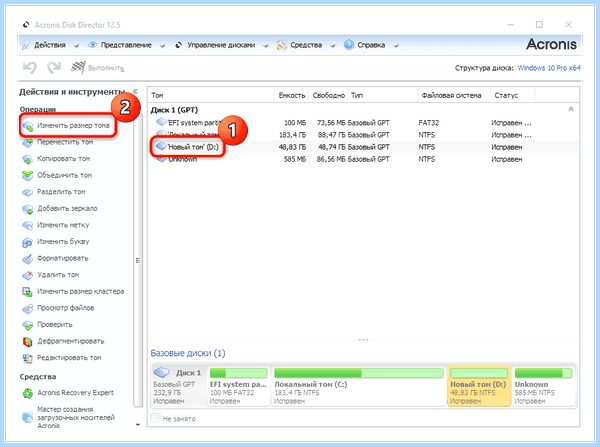Screen dimensions: 600x447
Task: Open the Представление menu
Action: 126,45
